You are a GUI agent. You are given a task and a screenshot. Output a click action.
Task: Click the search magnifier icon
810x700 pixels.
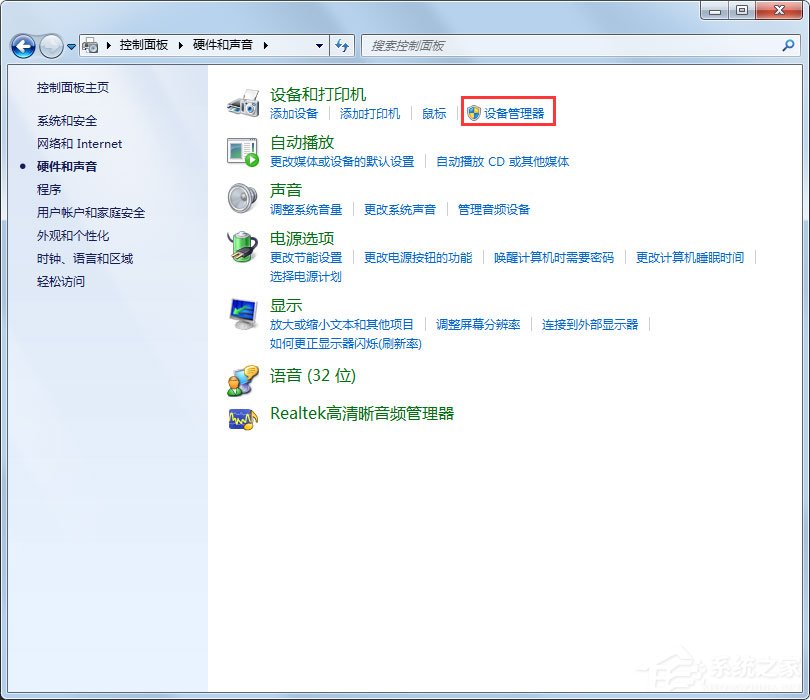[x=789, y=45]
